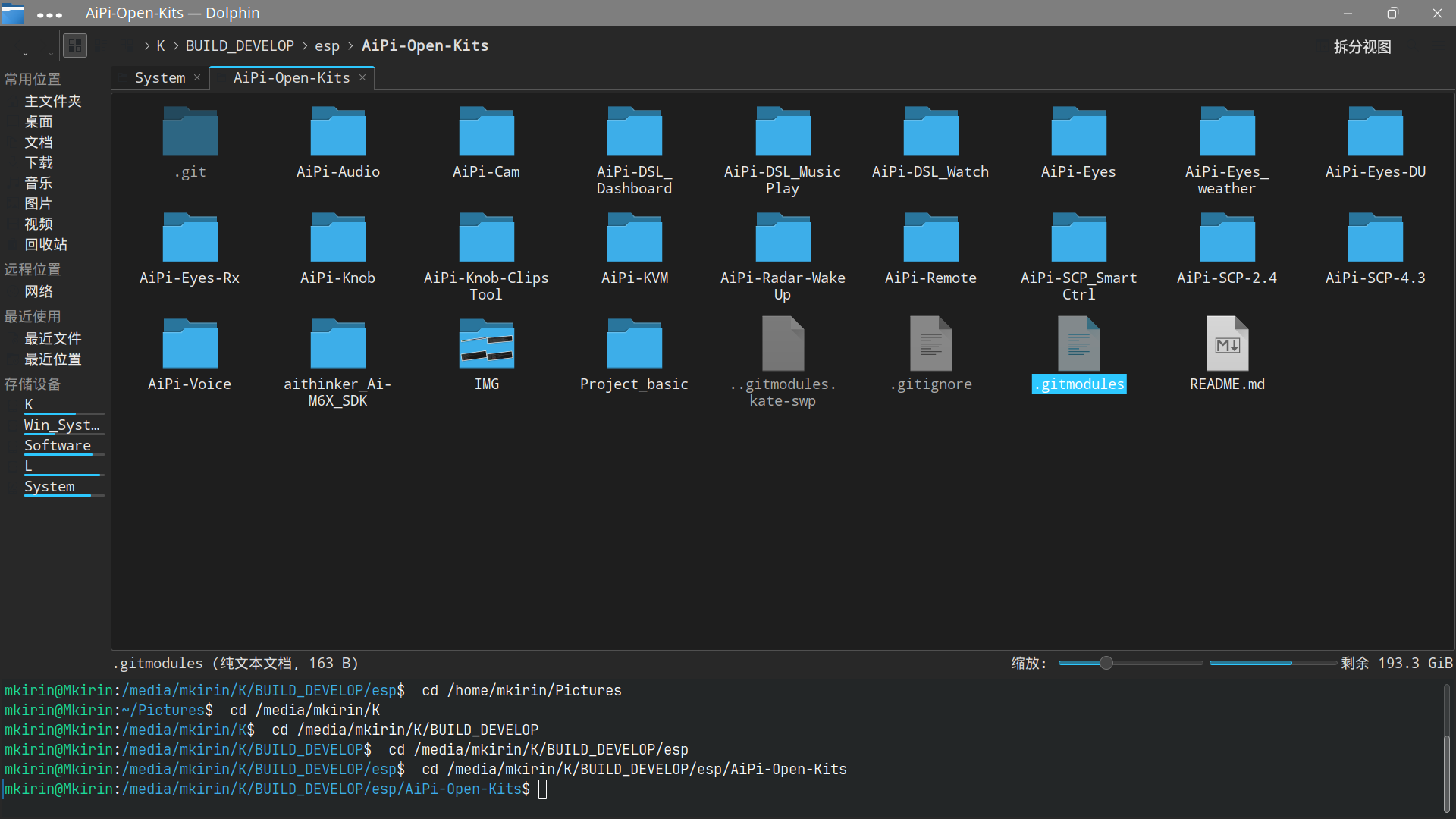Image resolution: width=1456 pixels, height=819 pixels.
Task: Select the ..gitmodules.kate-swp file icon
Action: click(783, 344)
